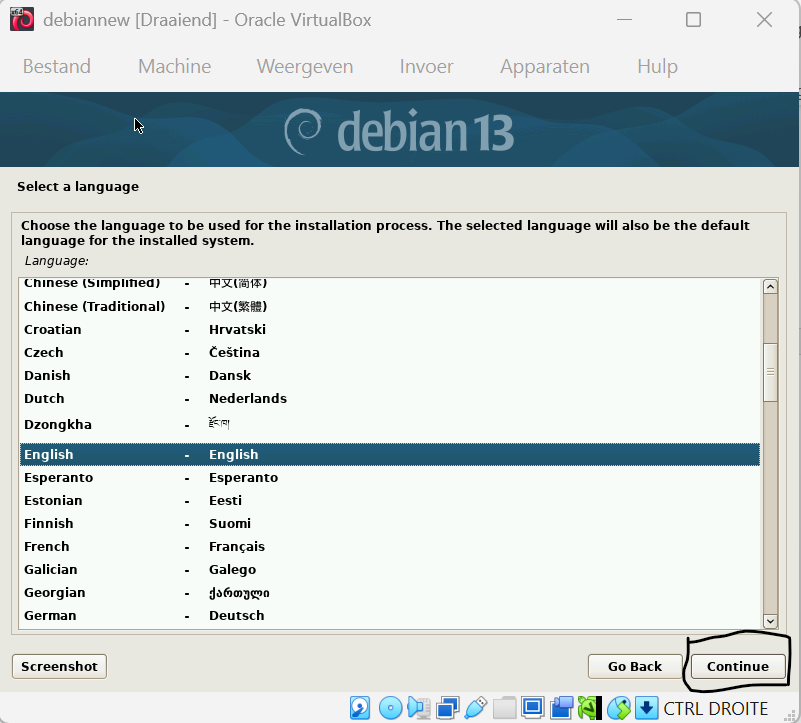Screen dimensions: 801x723
Task: Click the display monitor status icon
Action: 533,708
